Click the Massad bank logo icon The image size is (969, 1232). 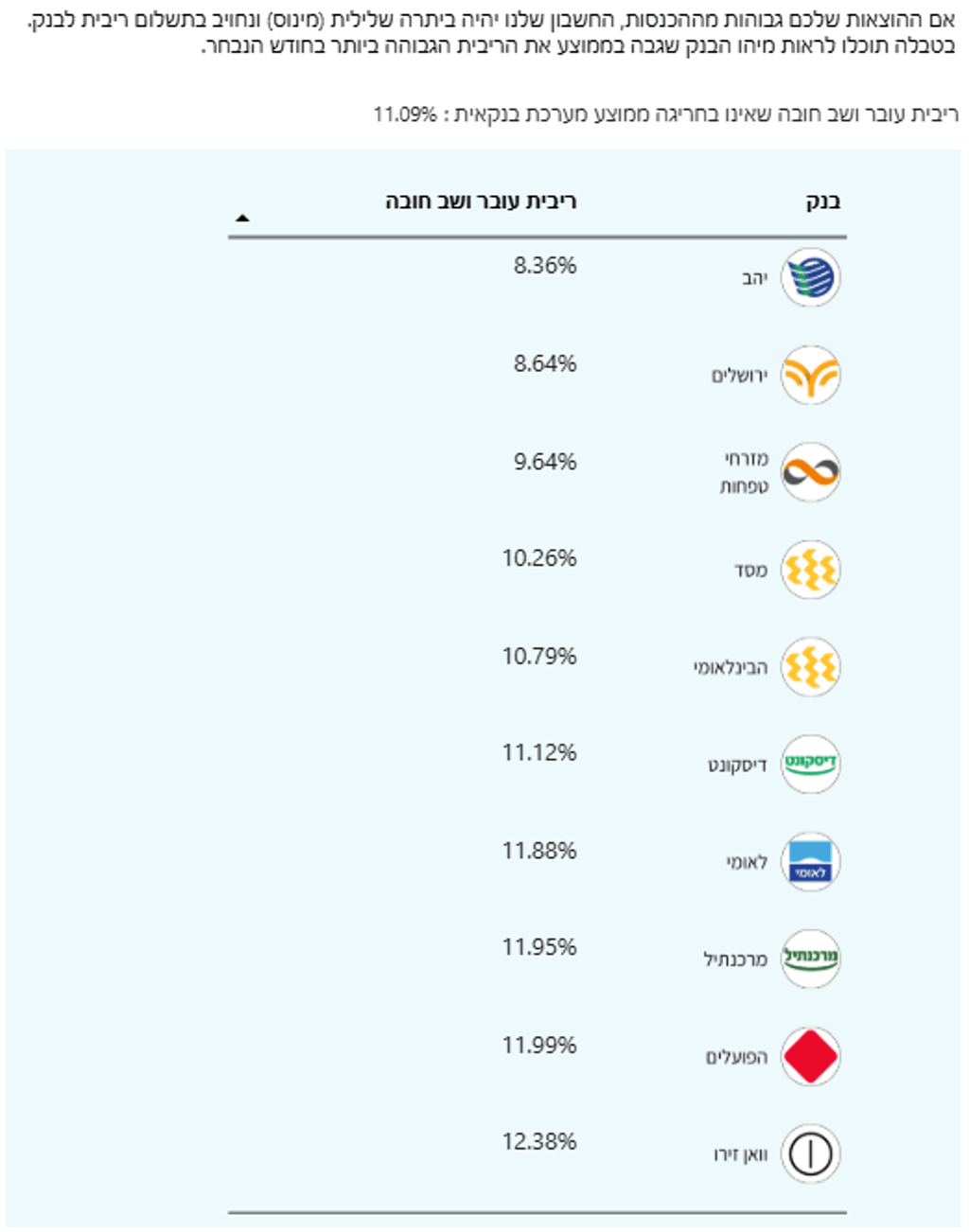811,571
